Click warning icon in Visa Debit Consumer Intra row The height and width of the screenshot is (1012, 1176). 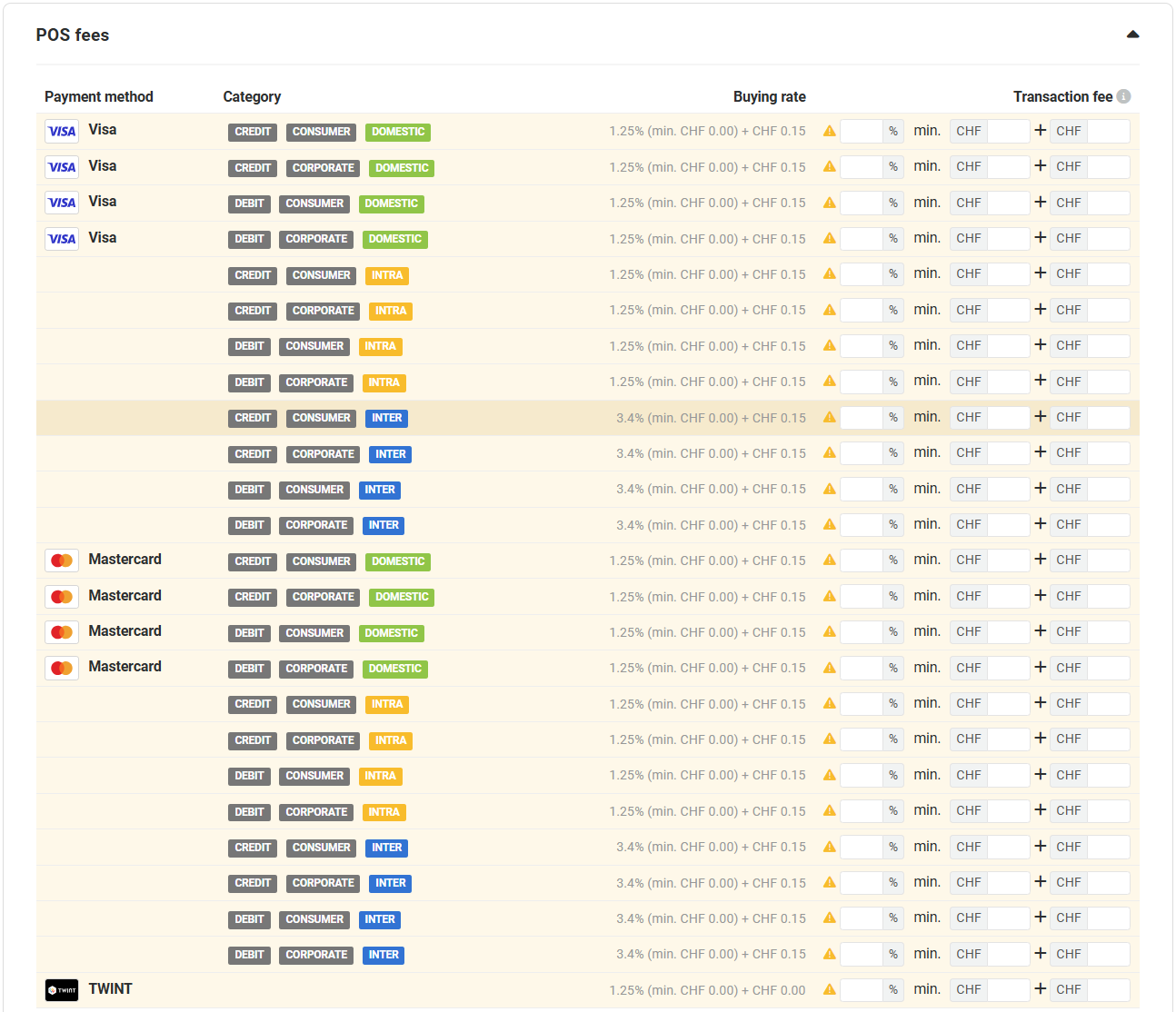(829, 345)
